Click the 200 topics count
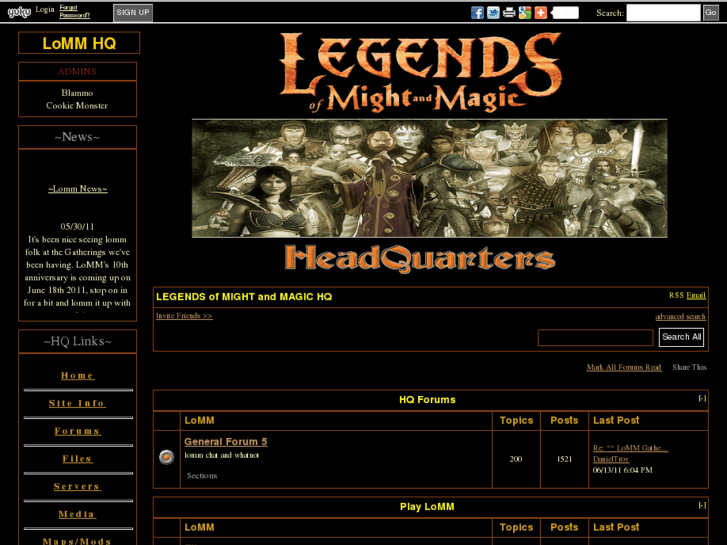The width and height of the screenshot is (727, 545). (516, 459)
